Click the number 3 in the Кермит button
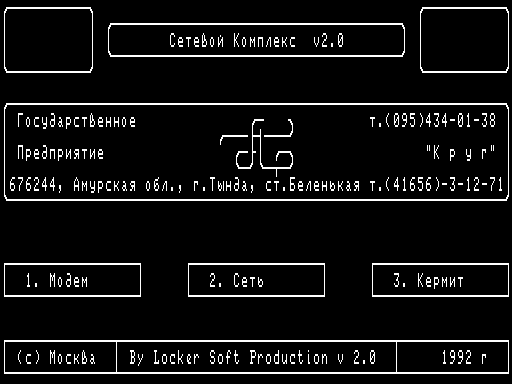 point(398,280)
